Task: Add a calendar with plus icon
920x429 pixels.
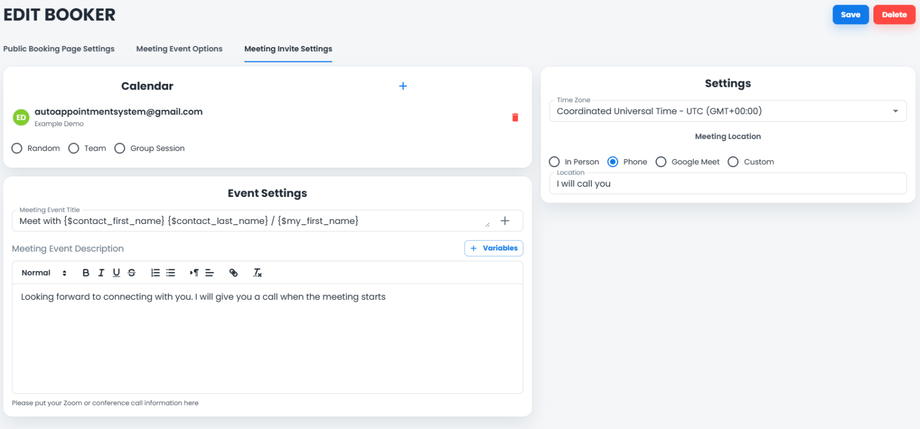Action: coord(403,86)
